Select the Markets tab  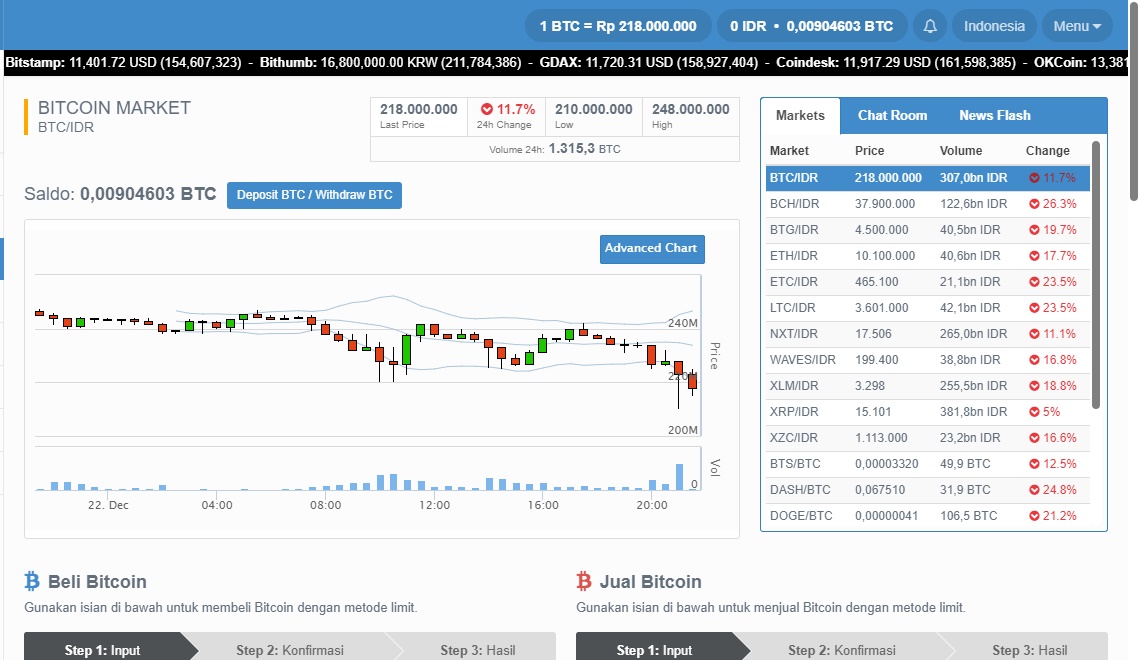(x=800, y=115)
